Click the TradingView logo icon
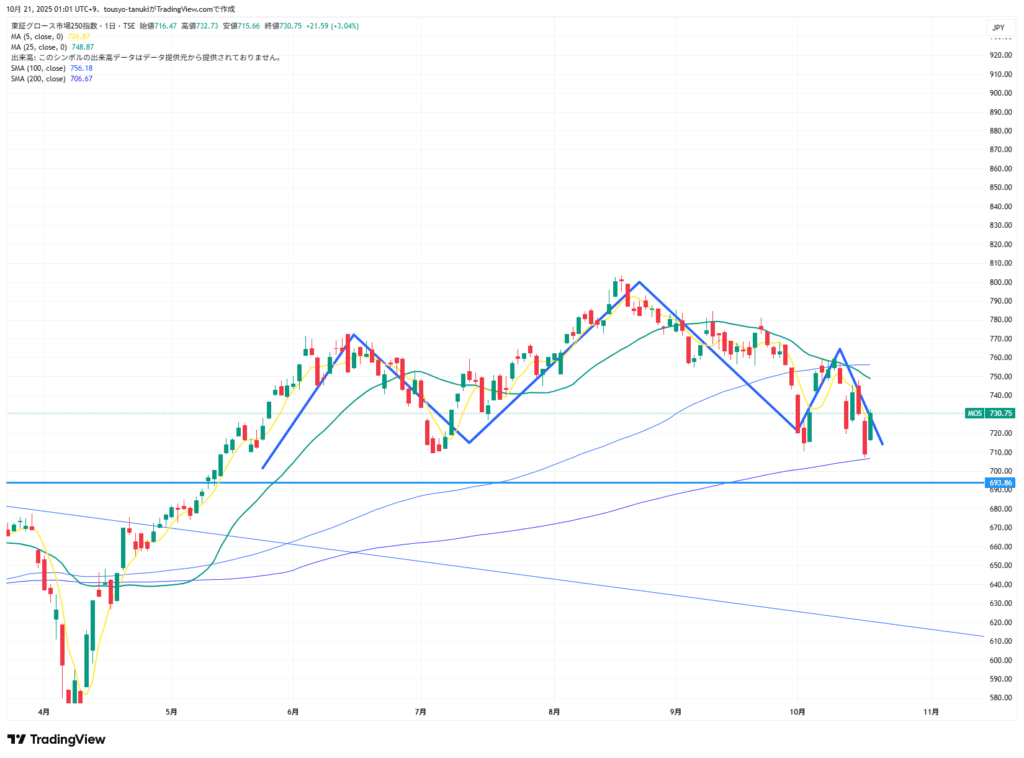Viewport: 1024px width, 758px height. click(16, 739)
